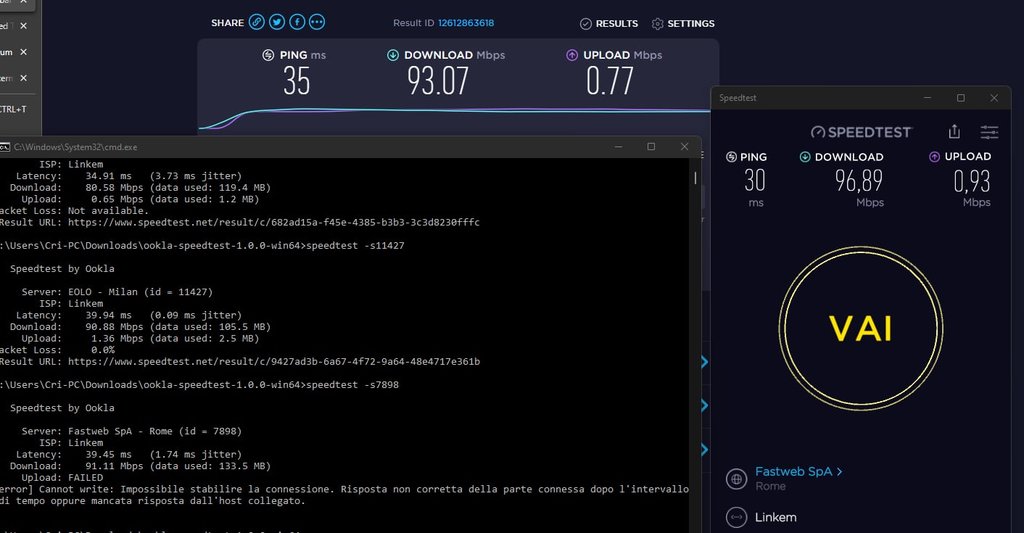Click the web download value 93.07

pos(438,81)
